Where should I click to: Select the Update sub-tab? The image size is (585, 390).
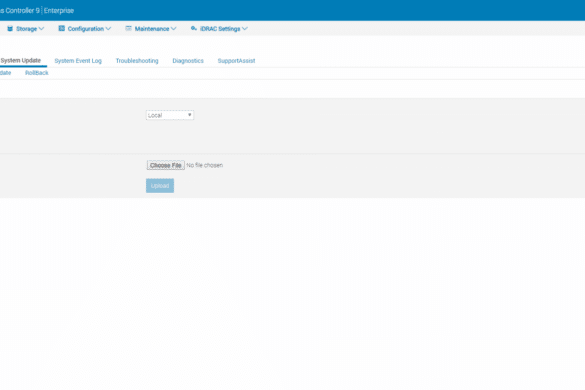click(x=5, y=73)
